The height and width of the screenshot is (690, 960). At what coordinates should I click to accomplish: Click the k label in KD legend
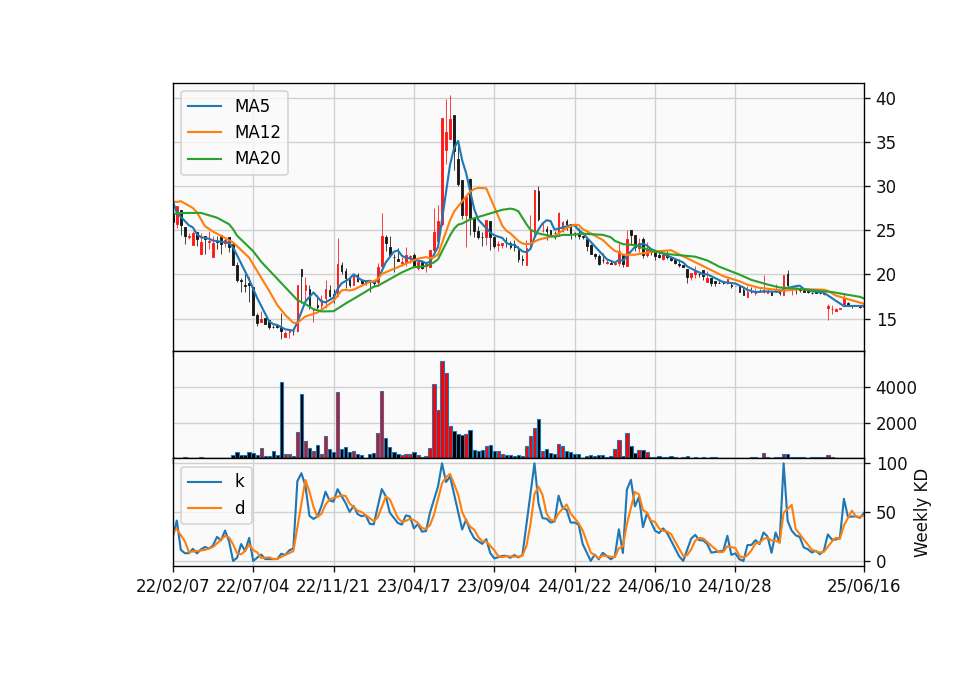[x=239, y=481]
